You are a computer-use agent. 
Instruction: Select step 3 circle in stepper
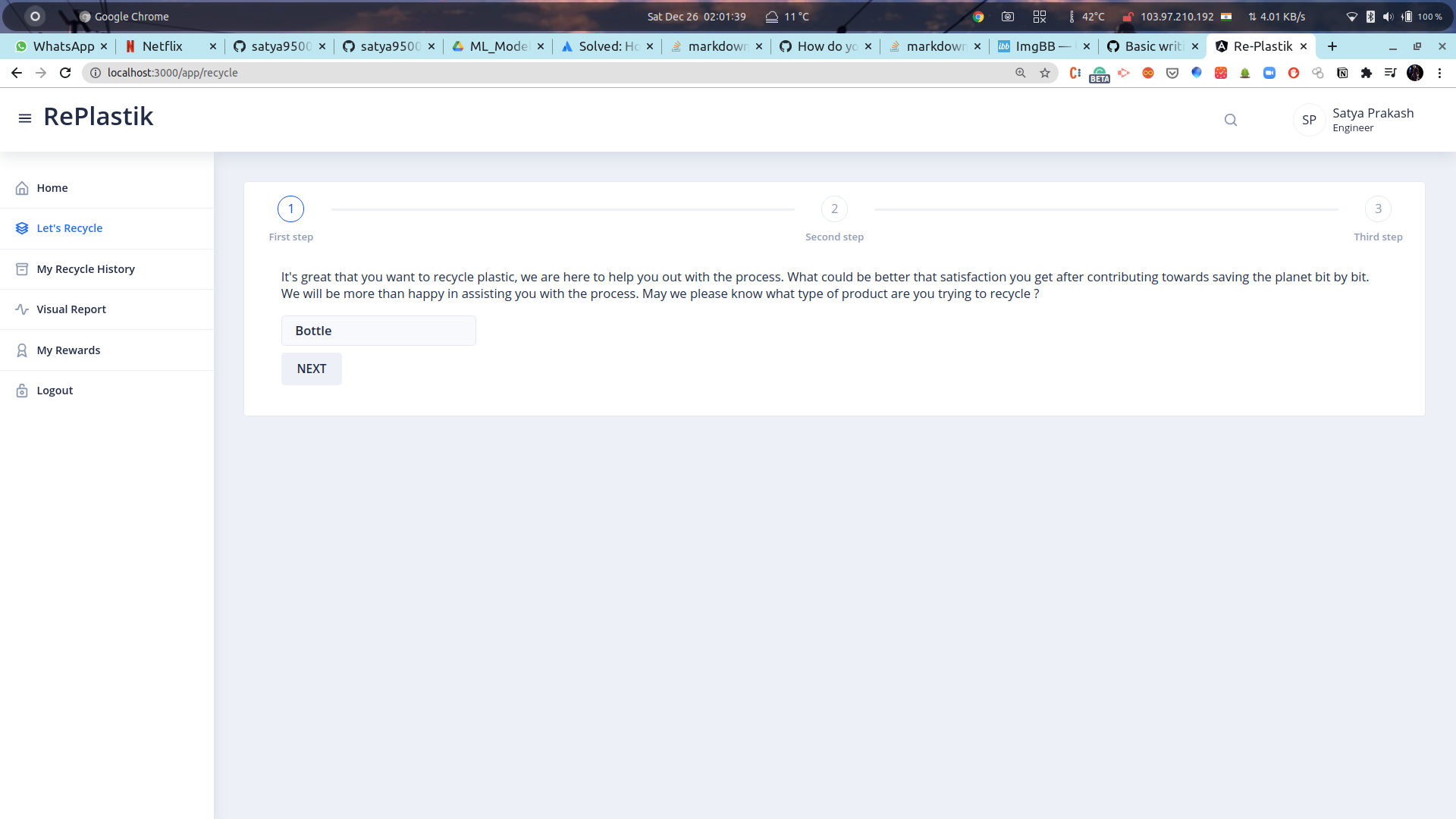point(1378,209)
